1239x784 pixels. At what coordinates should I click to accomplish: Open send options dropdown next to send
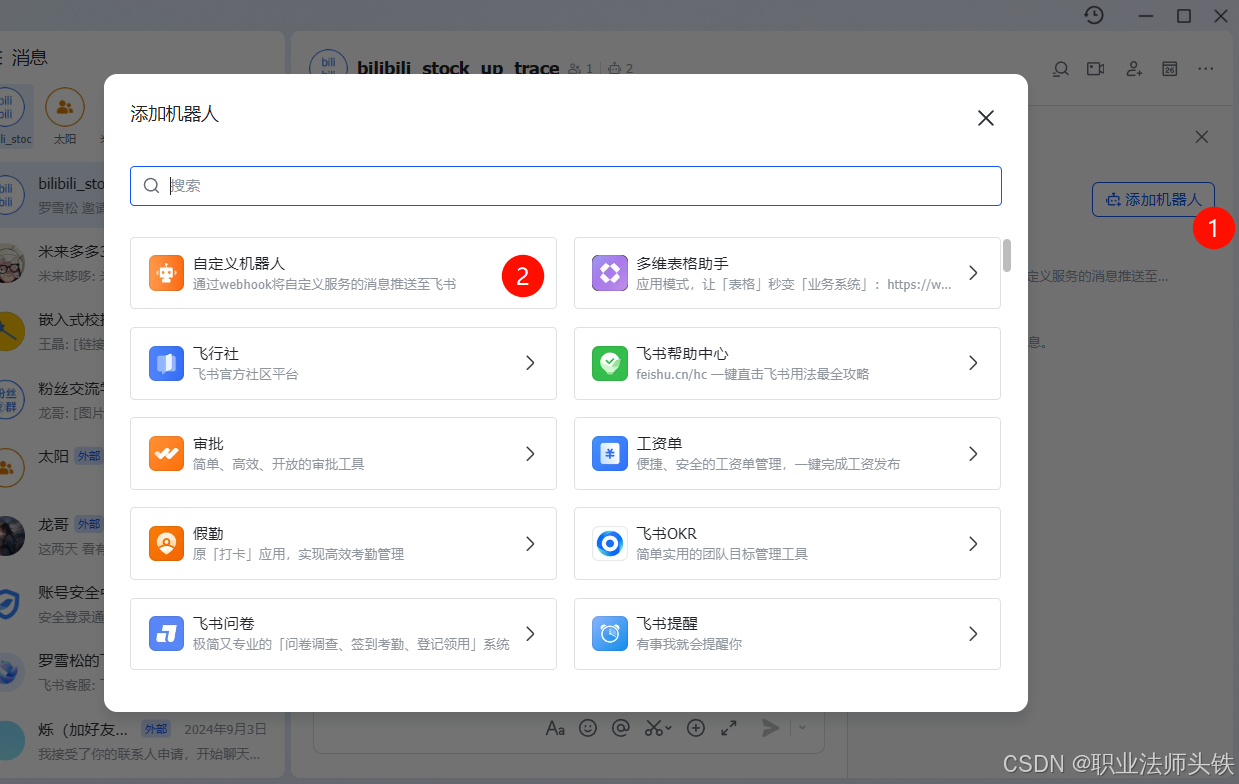pyautogui.click(x=801, y=728)
